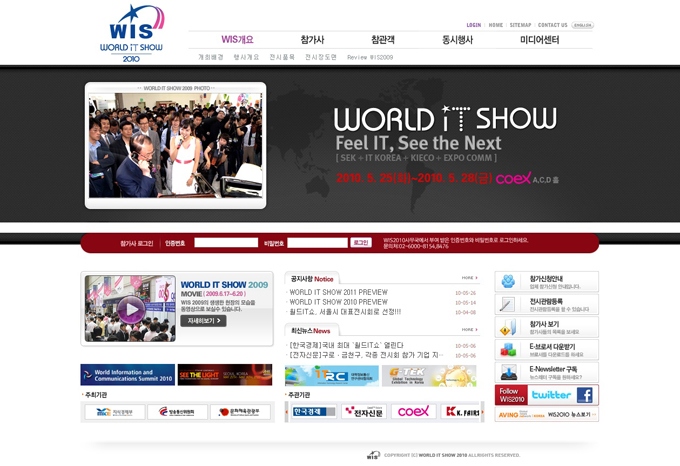Open the 최신뉴스 News tab

[311, 331]
